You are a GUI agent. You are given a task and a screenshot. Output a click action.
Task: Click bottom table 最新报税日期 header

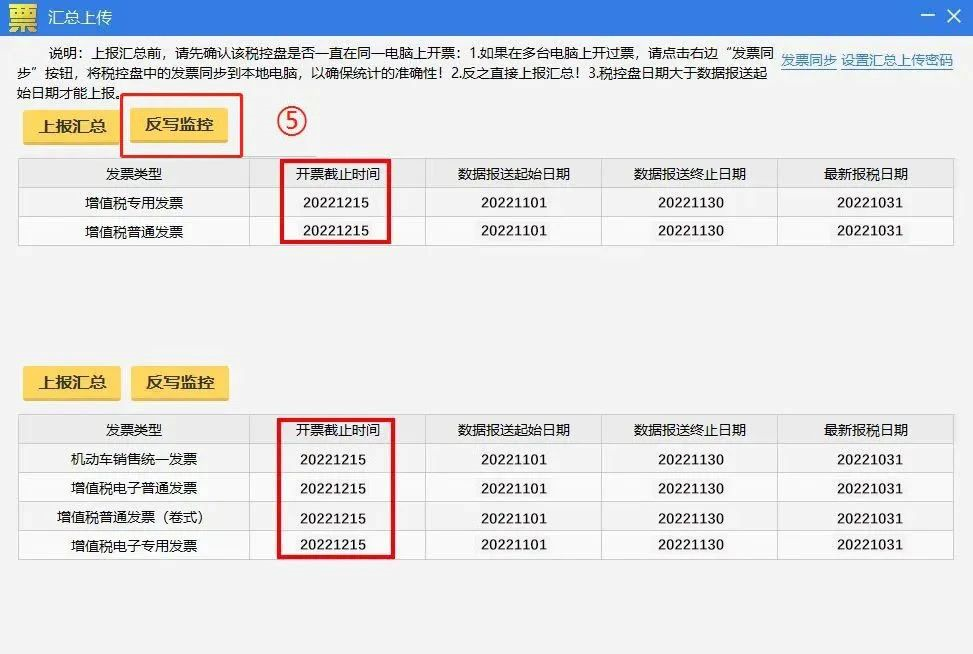(x=866, y=430)
